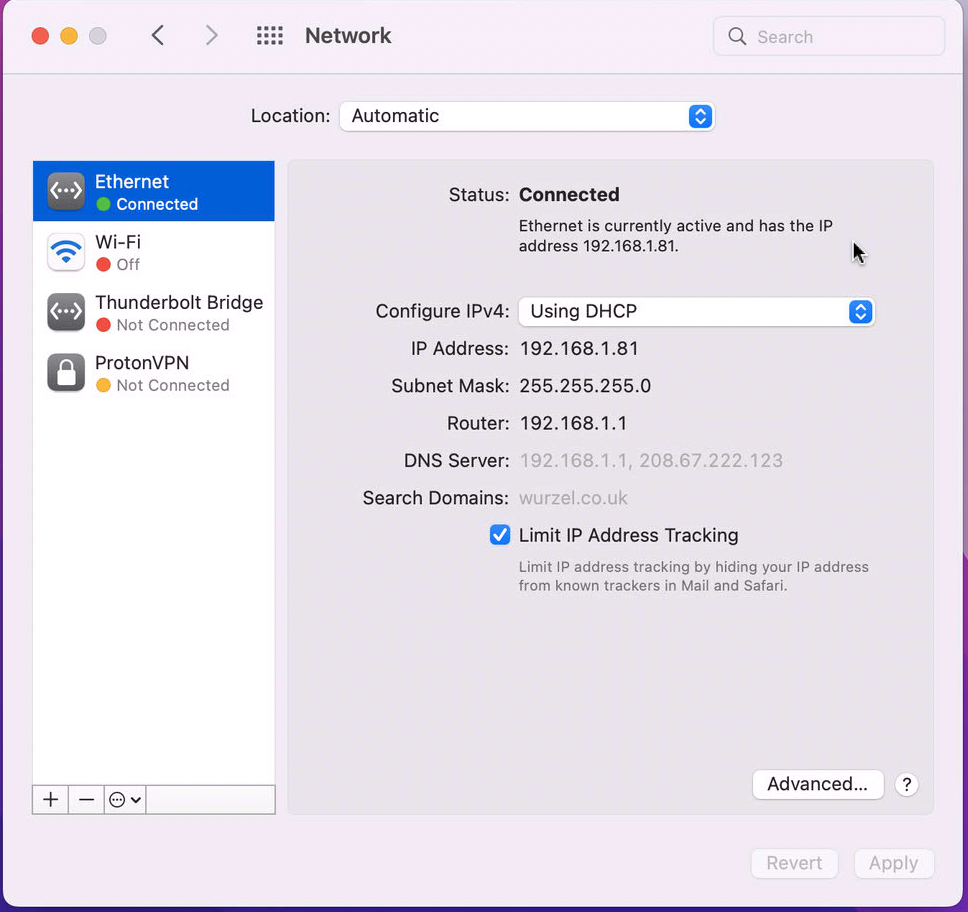Image resolution: width=968 pixels, height=912 pixels.
Task: Open the service action menu with ellipsis
Action: (x=125, y=800)
